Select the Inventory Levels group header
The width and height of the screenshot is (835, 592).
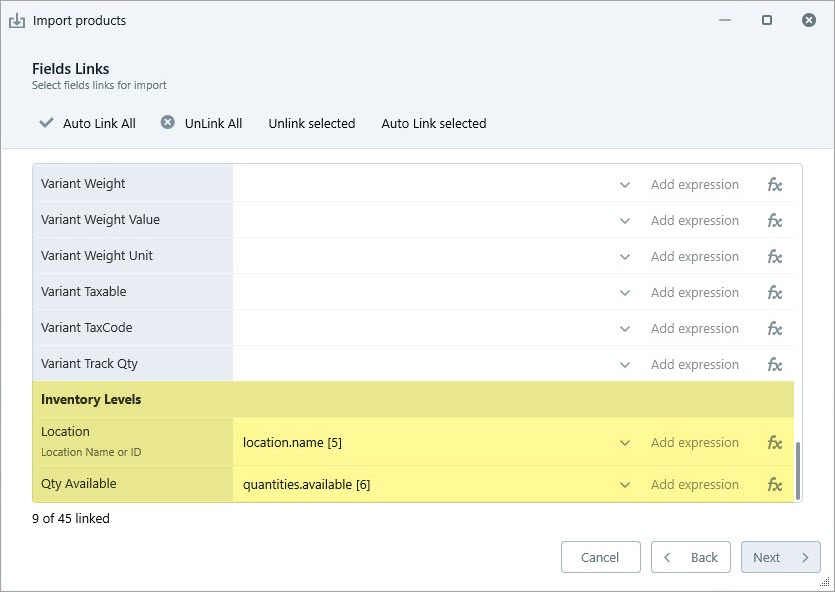pos(413,399)
